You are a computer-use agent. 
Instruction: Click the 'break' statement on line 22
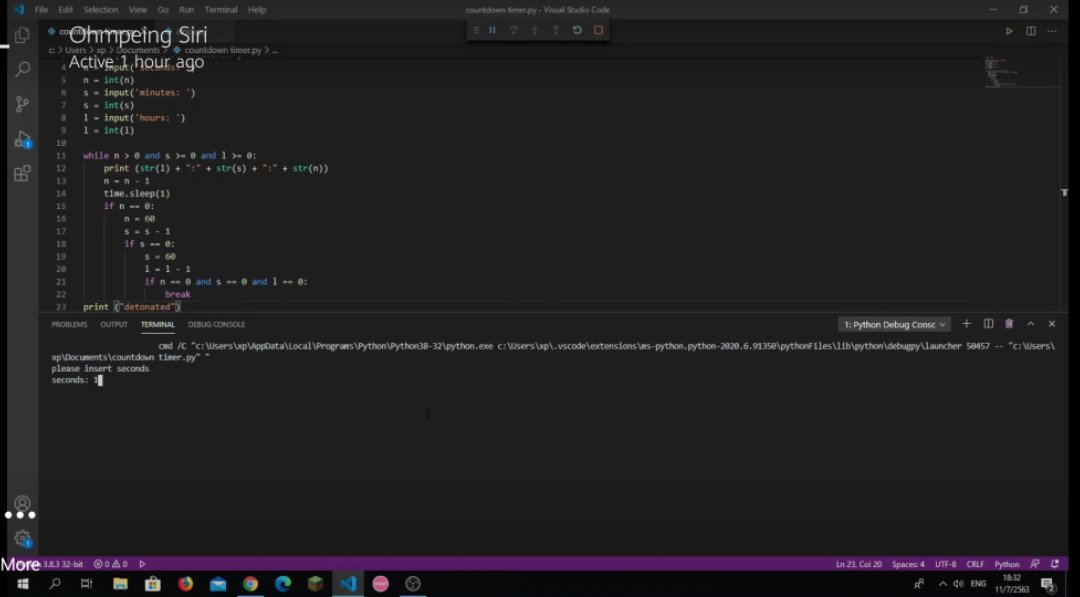(177, 294)
